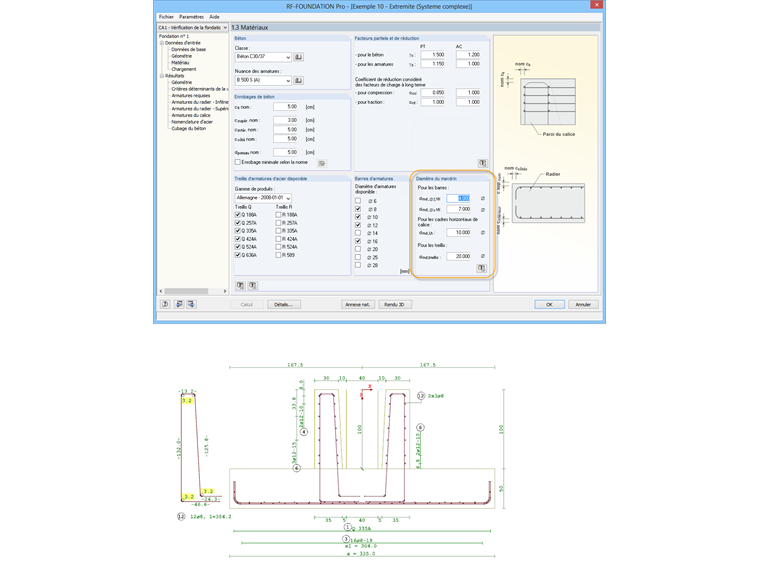760x570 pixels.
Task: Select Cubage du béton in tree
Action: (189, 128)
